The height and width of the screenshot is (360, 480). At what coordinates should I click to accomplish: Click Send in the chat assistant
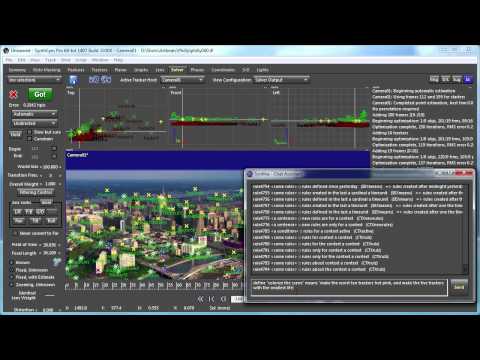(459, 287)
